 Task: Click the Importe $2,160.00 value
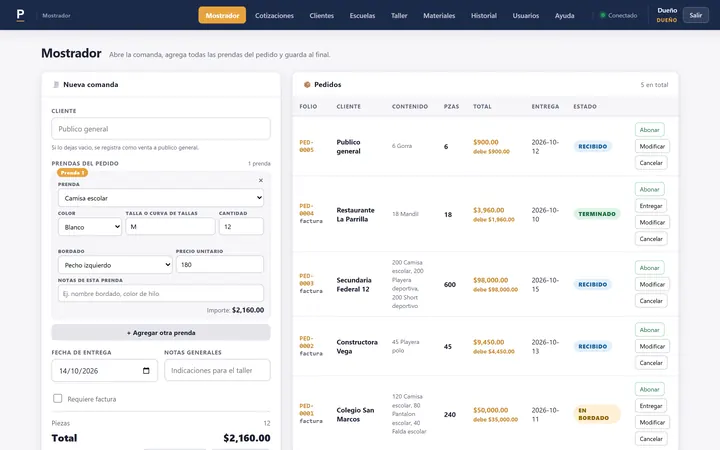(248, 310)
